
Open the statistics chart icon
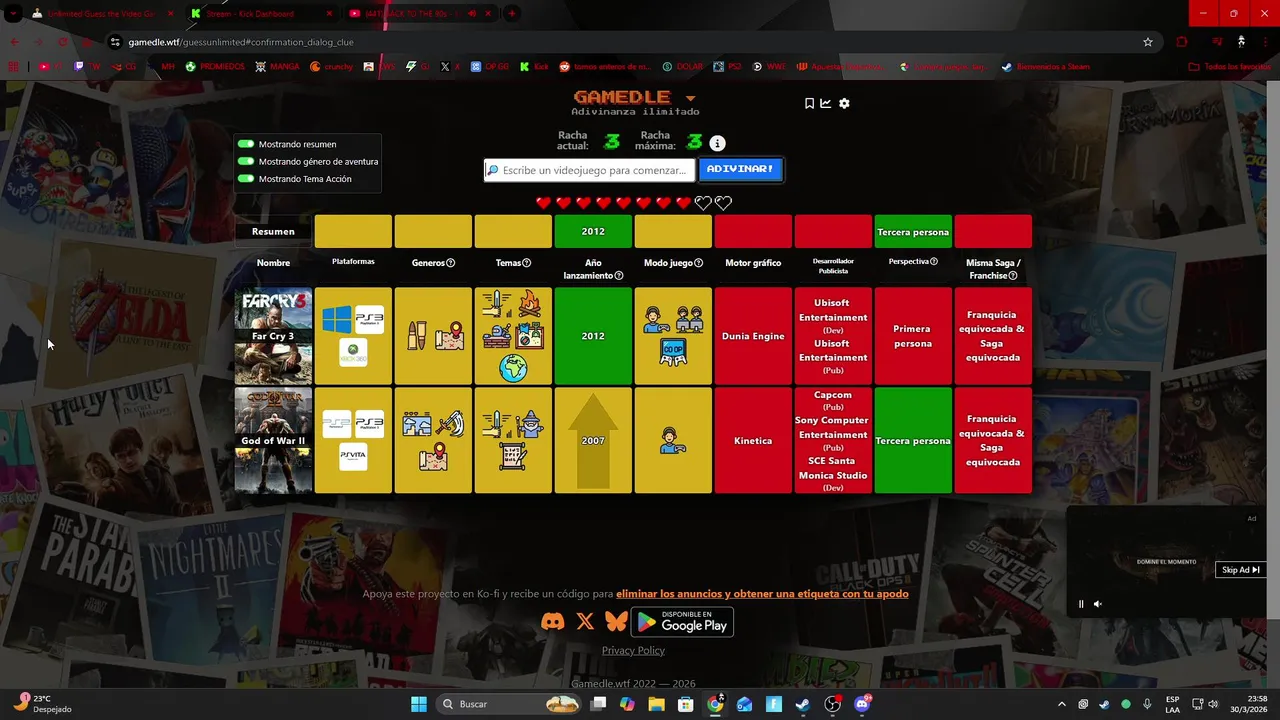point(826,103)
